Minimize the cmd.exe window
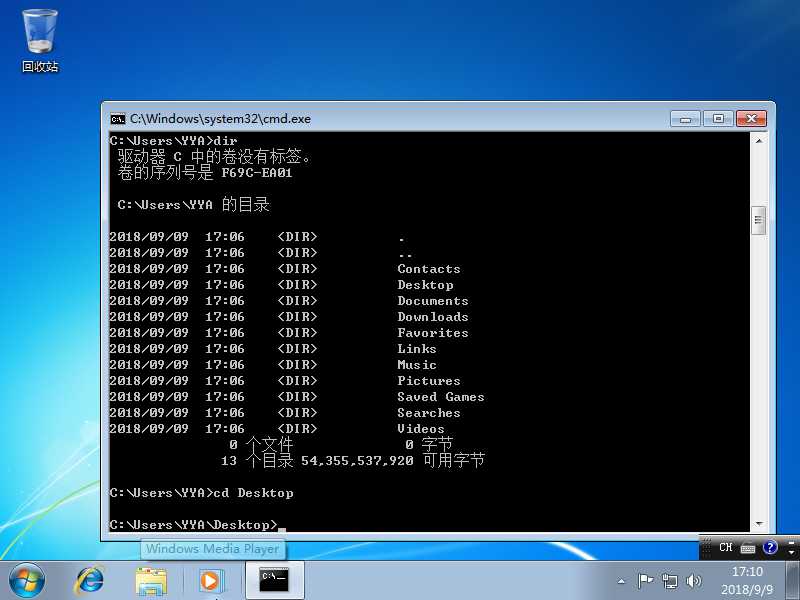Viewport: 800px width, 600px height. point(686,119)
